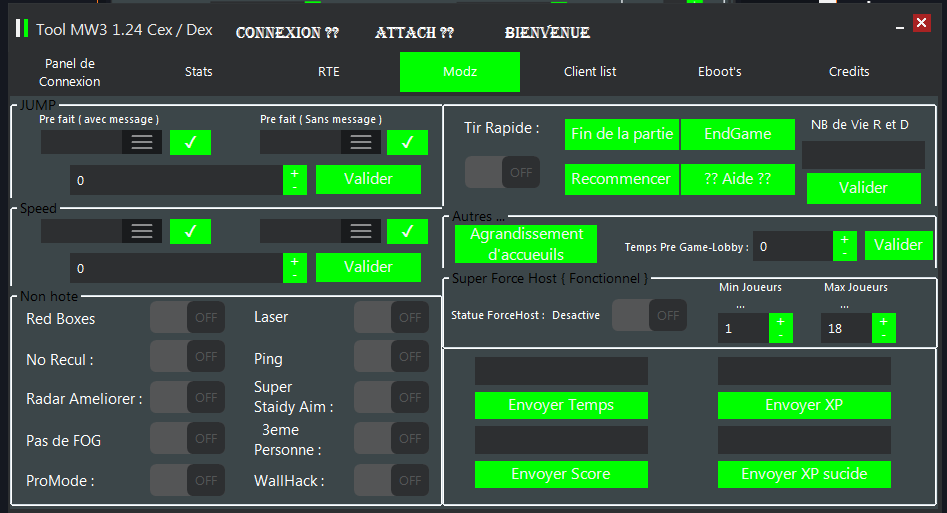
Task: Click CONNEXION ?? status label
Action: click(287, 33)
